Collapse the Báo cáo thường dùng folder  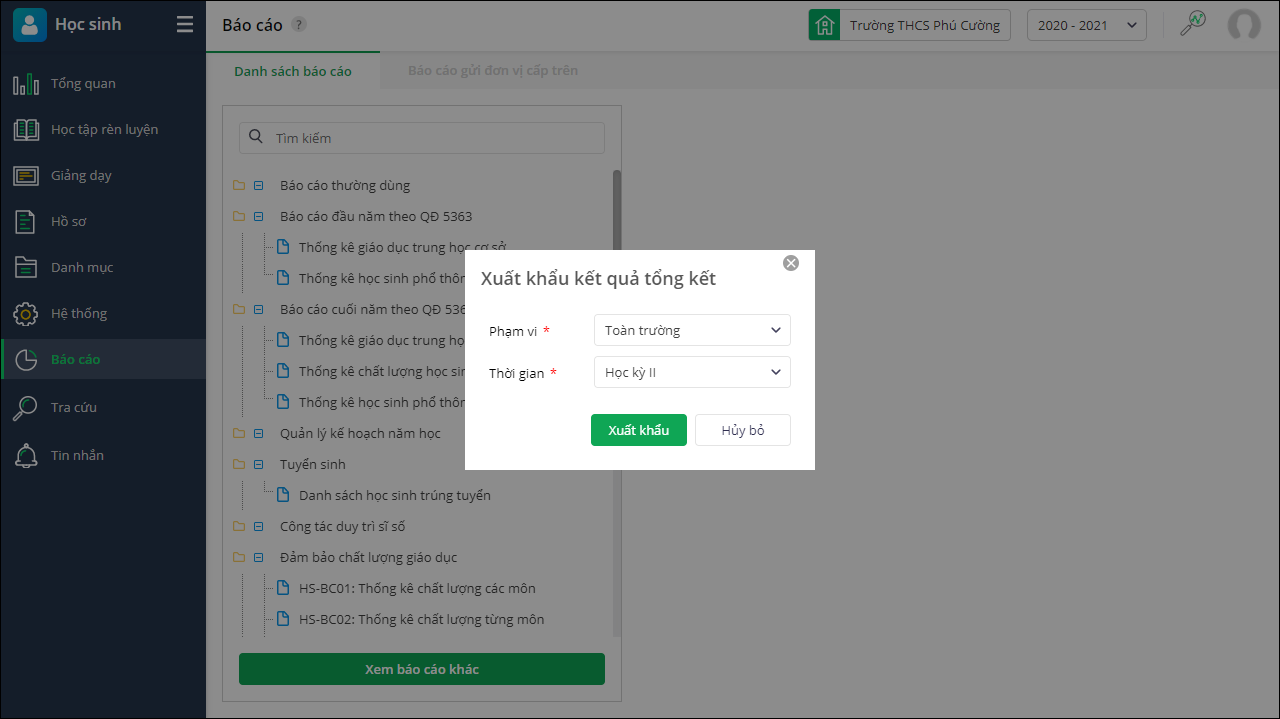tap(258, 186)
